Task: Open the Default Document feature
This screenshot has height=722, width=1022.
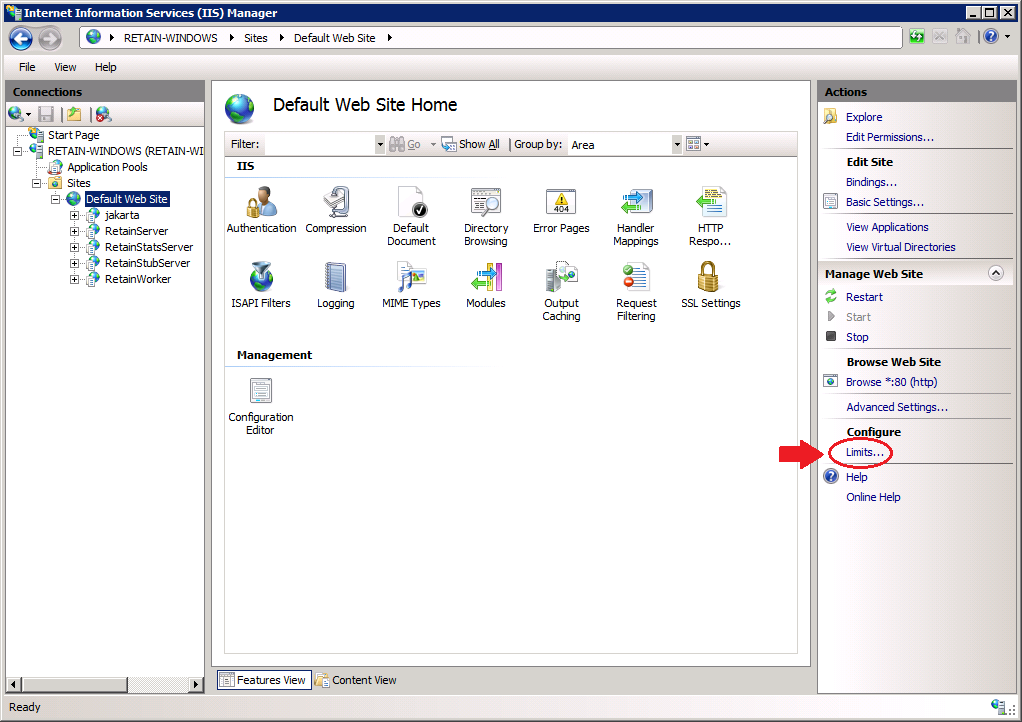Action: pyautogui.click(x=411, y=216)
